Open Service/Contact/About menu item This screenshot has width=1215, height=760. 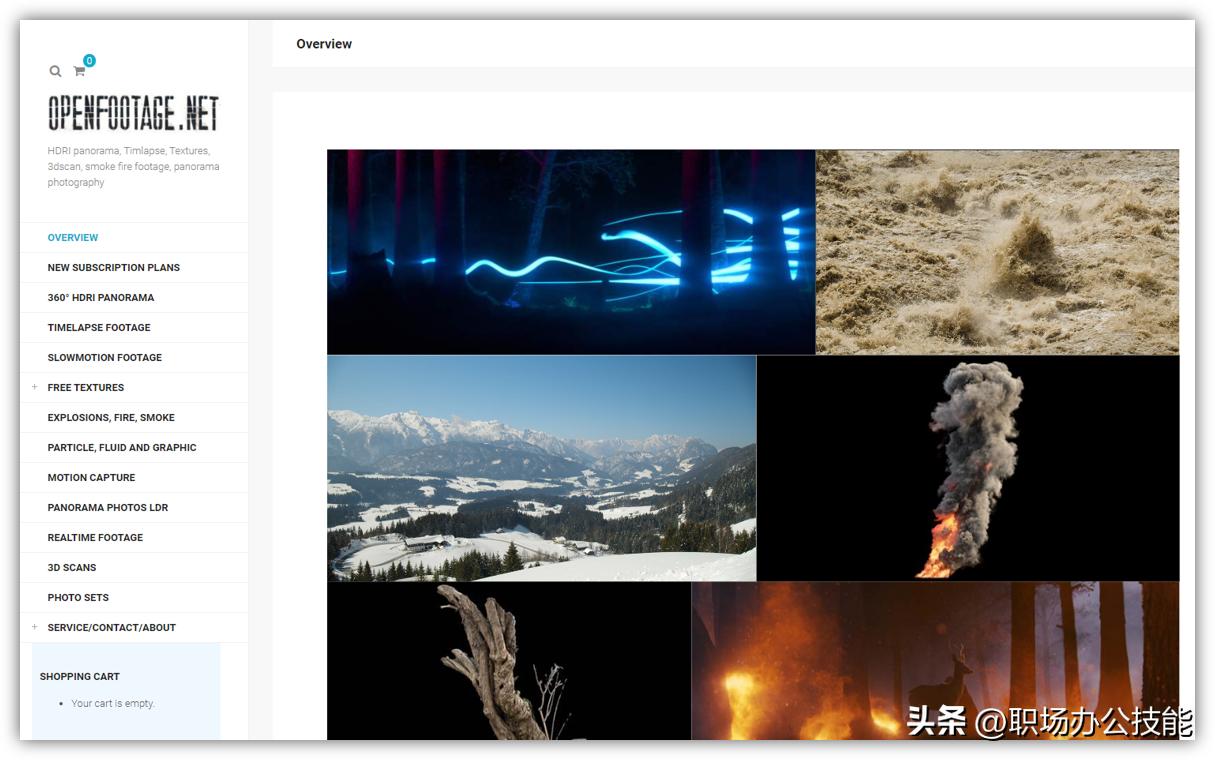click(x=111, y=628)
